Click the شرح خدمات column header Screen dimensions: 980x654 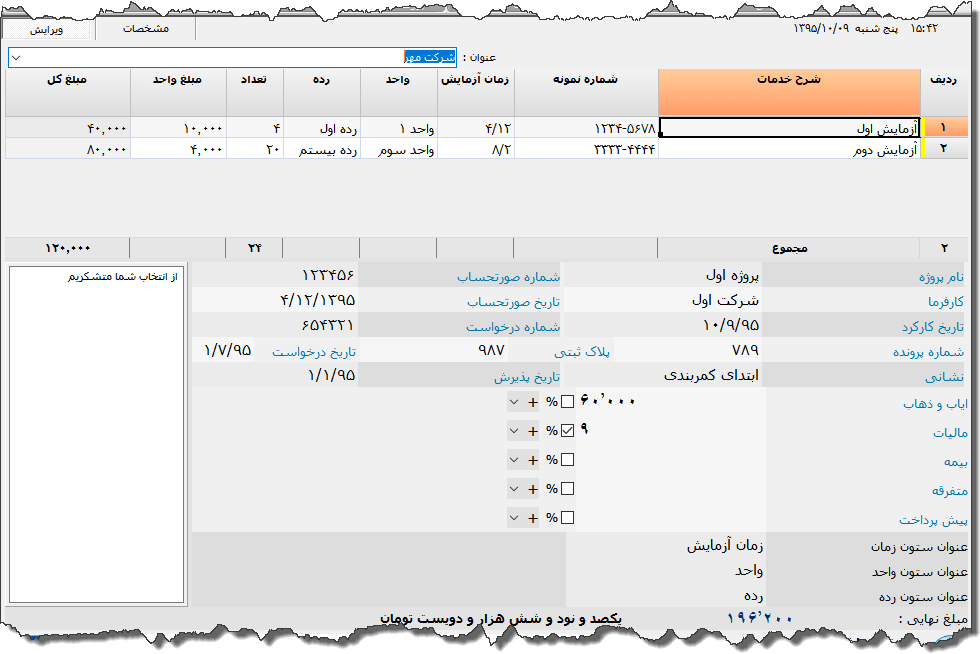(788, 92)
